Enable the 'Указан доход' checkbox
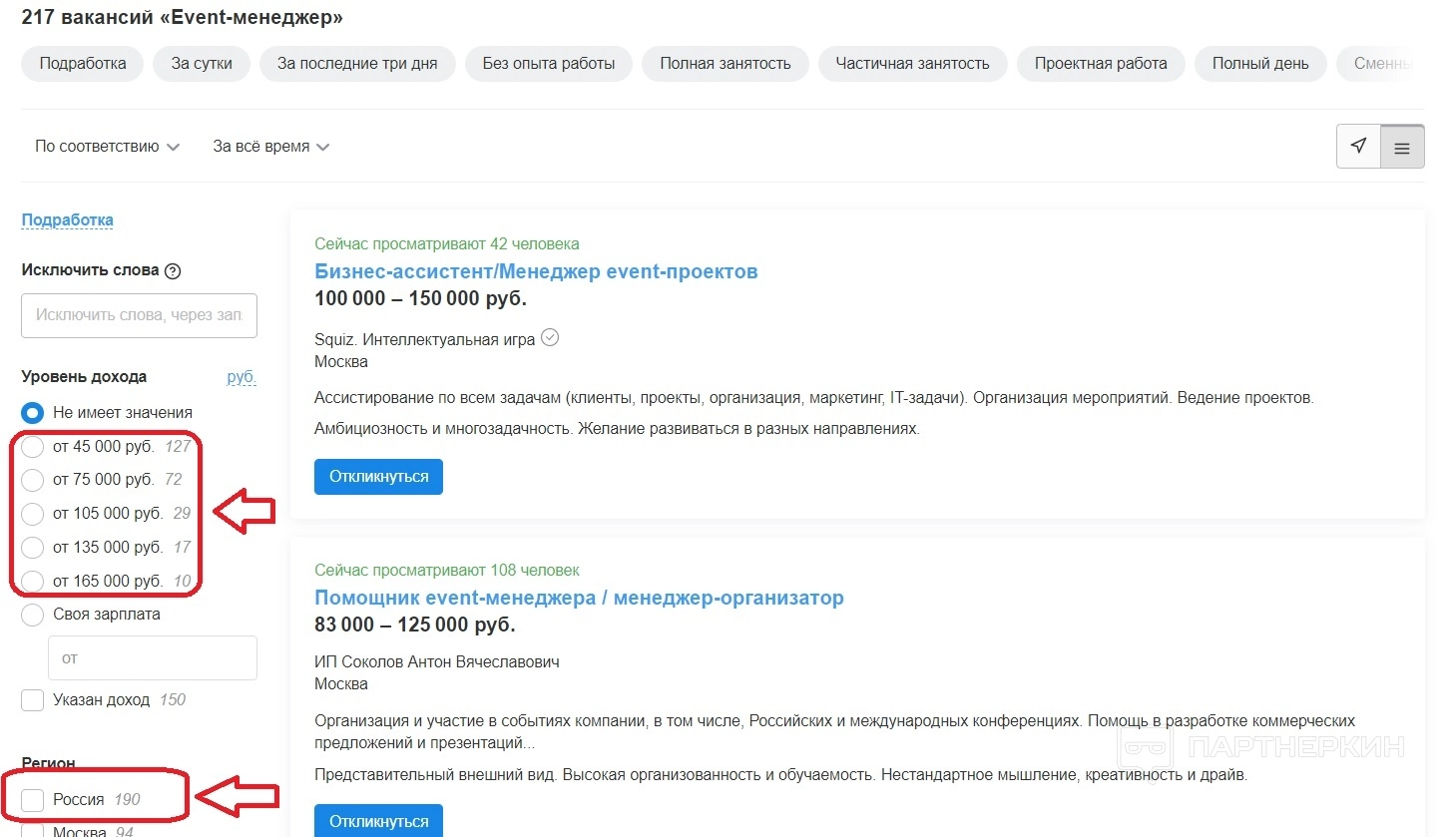Image resolution: width=1456 pixels, height=837 pixels. pyautogui.click(x=33, y=700)
